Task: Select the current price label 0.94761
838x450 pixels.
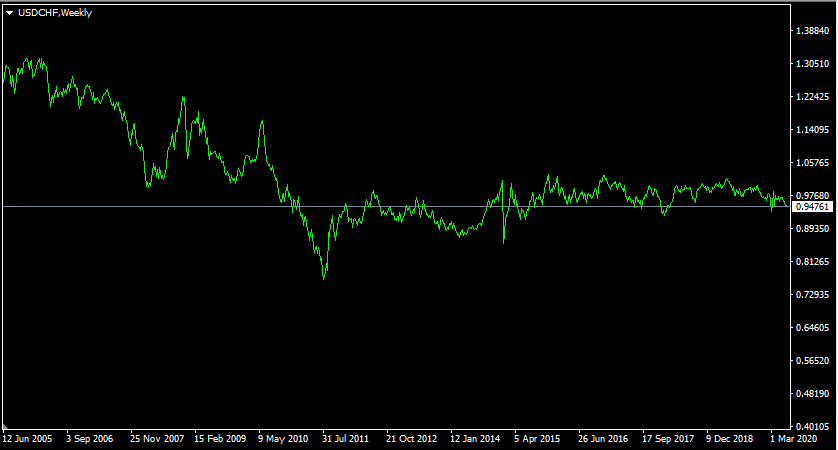Action: (812, 207)
